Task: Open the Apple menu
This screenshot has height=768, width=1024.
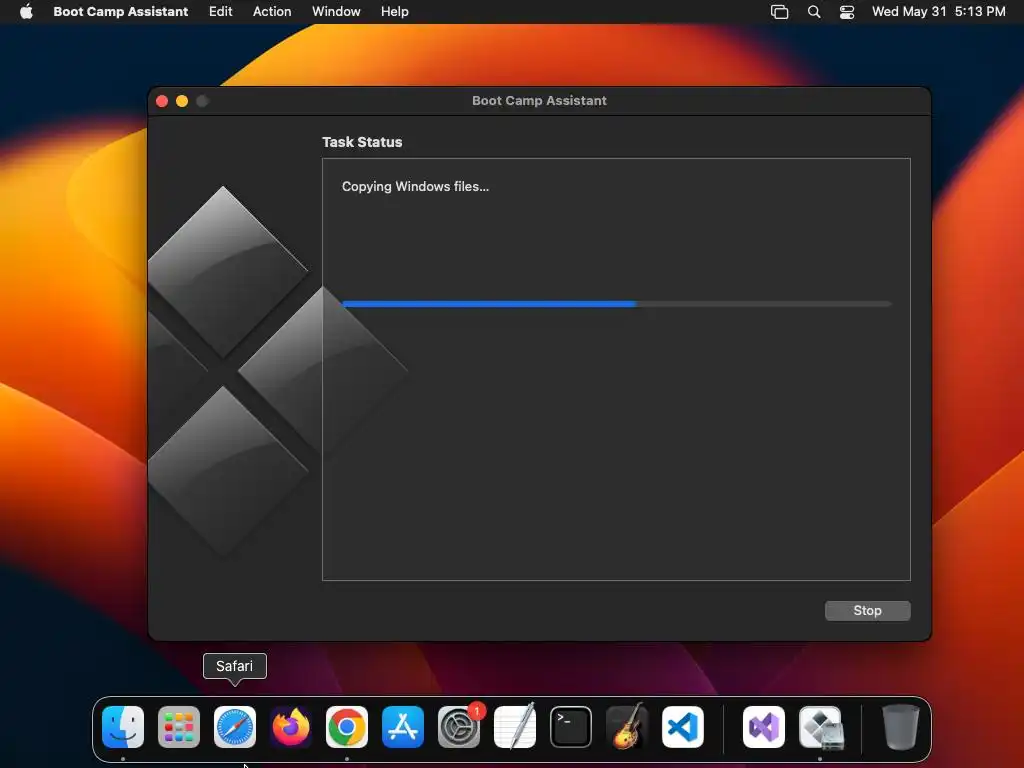Action: (x=26, y=12)
